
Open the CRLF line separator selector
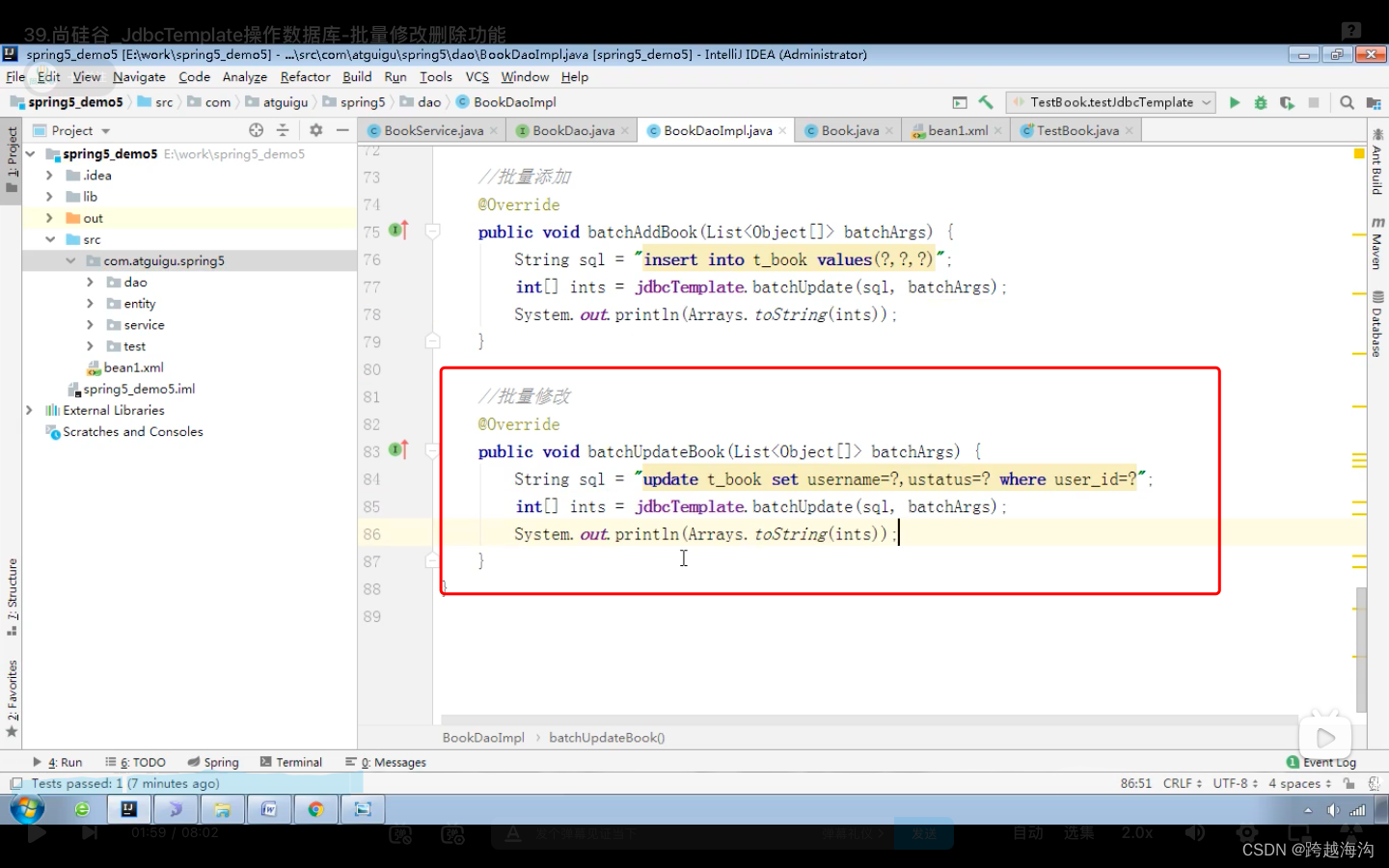point(1183,783)
